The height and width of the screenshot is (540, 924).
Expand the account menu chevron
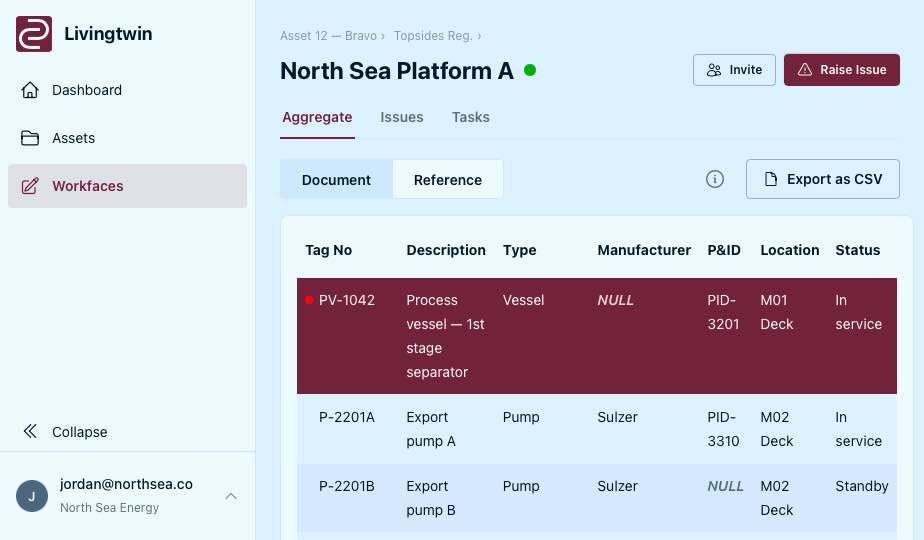coord(231,496)
